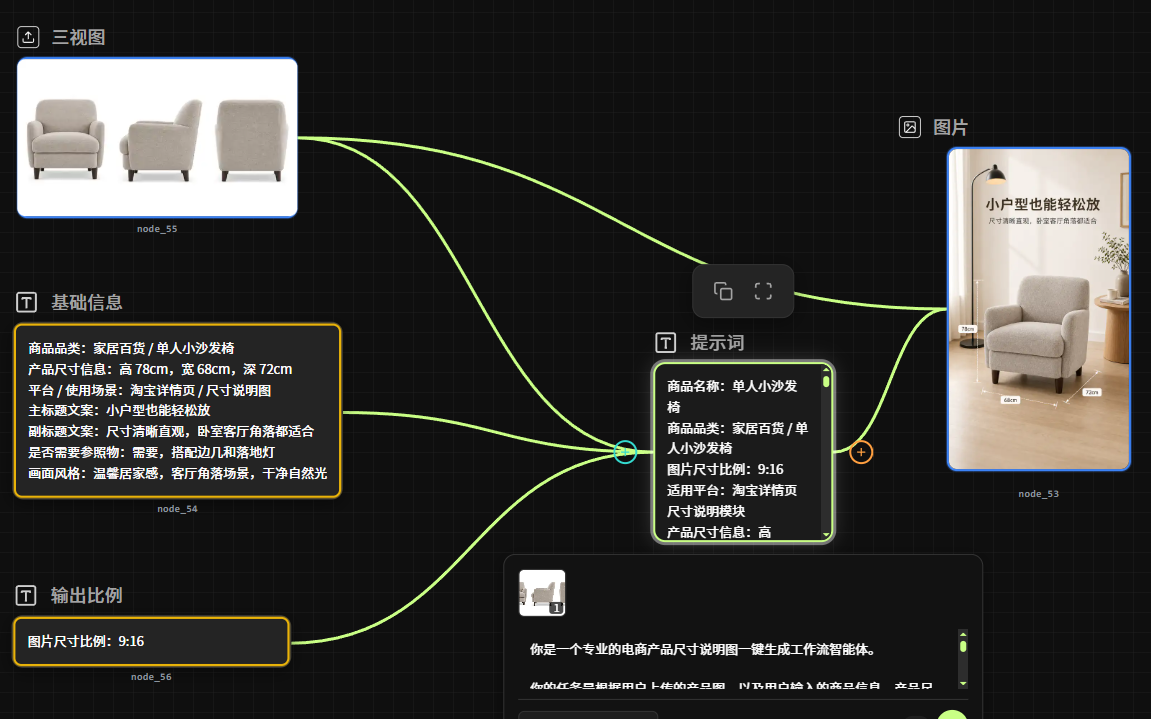The height and width of the screenshot is (719, 1151).
Task: Click the chat panel scrollbar thumb
Action: (x=963, y=646)
